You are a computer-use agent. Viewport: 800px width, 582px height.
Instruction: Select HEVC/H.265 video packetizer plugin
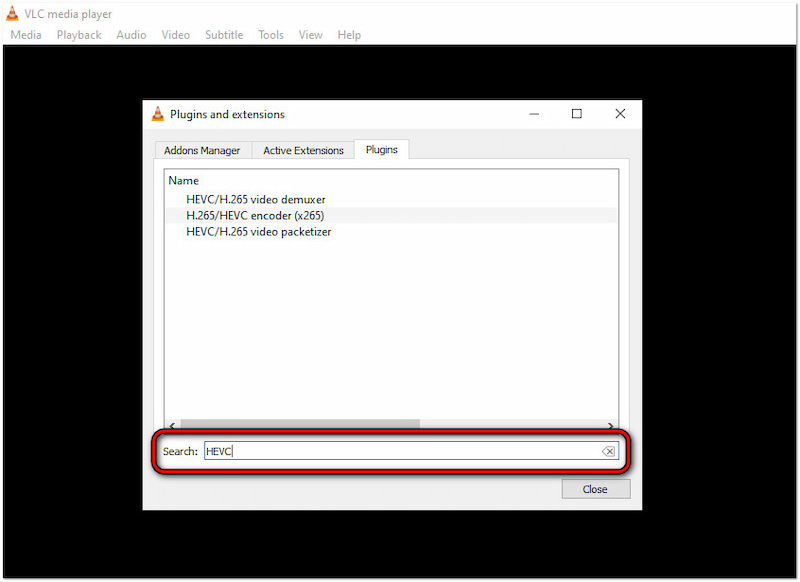click(258, 231)
